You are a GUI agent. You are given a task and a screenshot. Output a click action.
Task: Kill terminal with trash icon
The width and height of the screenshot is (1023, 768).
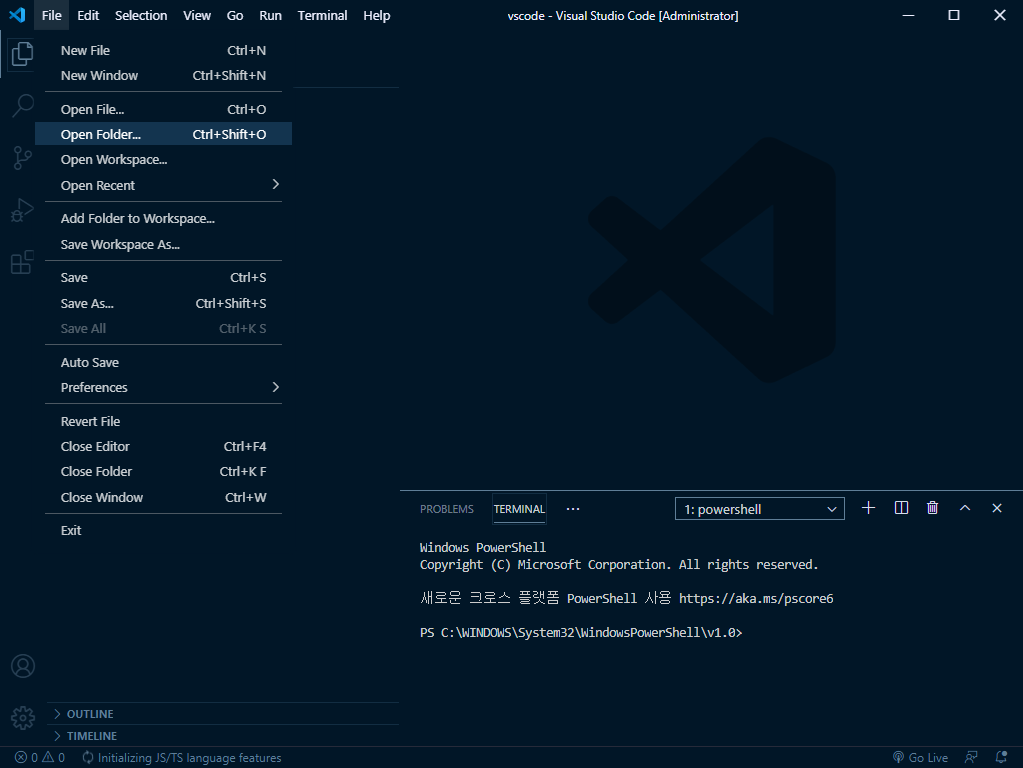932,508
